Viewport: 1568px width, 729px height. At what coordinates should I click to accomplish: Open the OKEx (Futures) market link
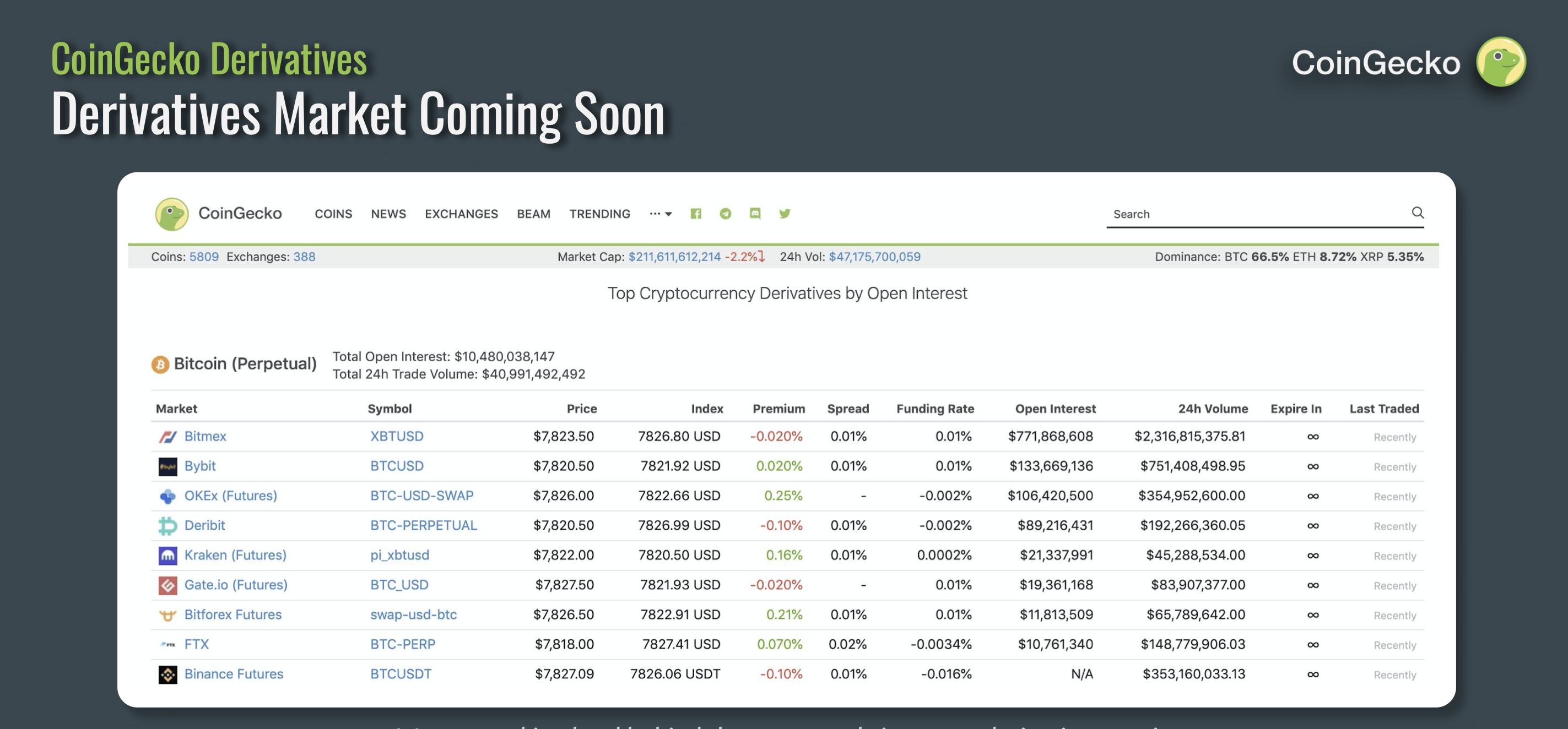coord(231,496)
